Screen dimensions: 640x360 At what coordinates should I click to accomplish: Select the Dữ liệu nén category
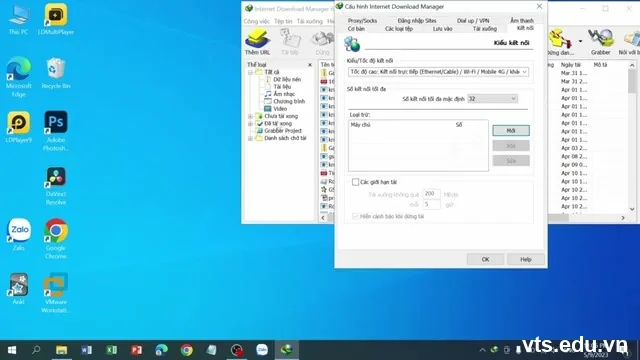coord(287,80)
